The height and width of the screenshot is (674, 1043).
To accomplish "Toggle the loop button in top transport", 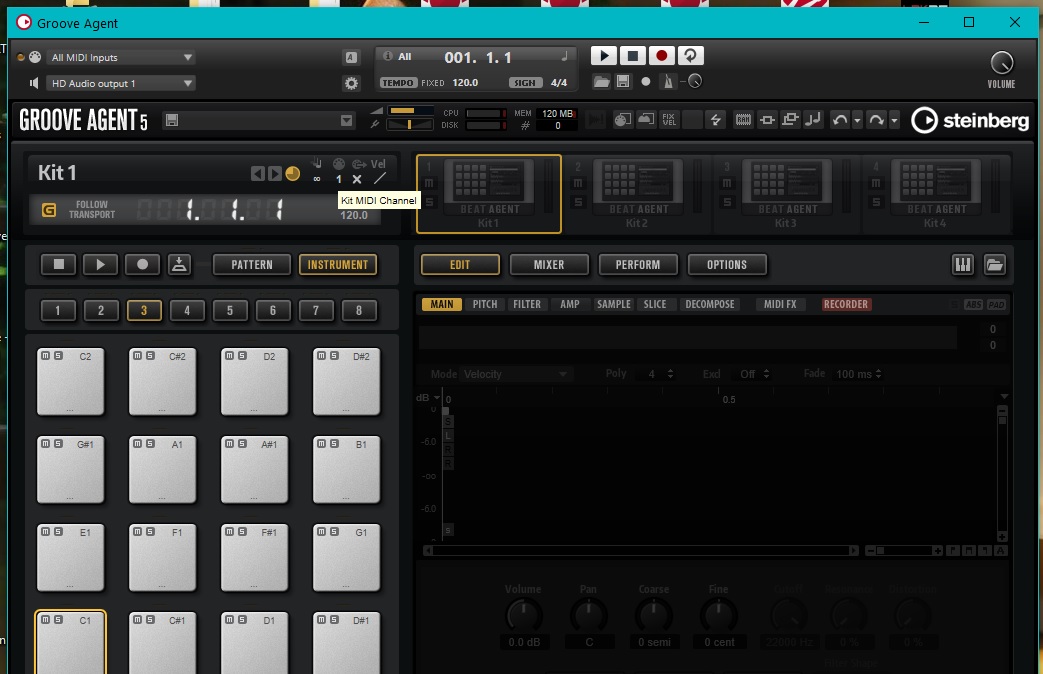I will tap(690, 56).
